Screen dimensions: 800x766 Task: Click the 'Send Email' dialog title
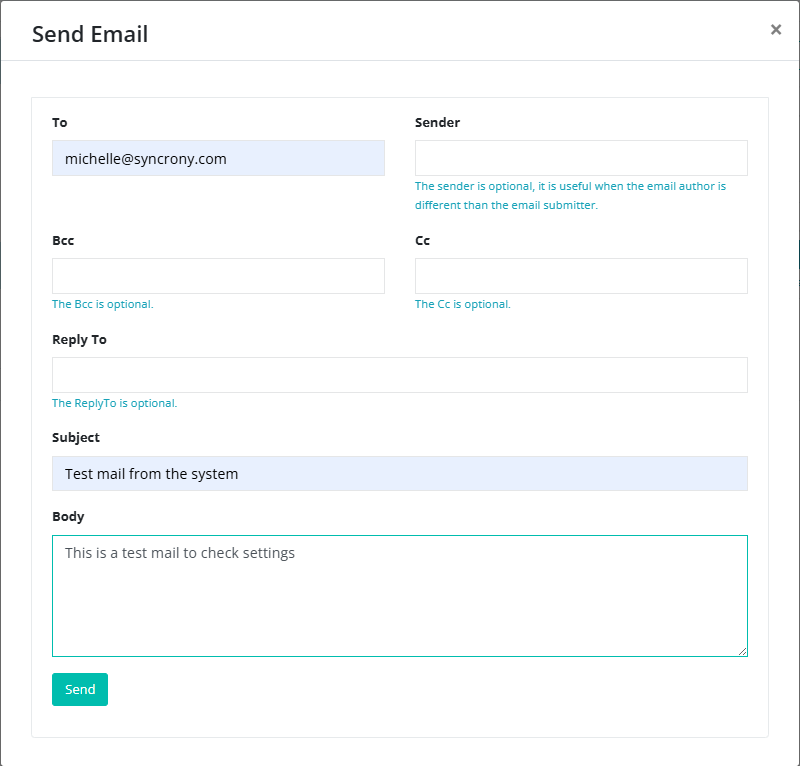tap(90, 34)
